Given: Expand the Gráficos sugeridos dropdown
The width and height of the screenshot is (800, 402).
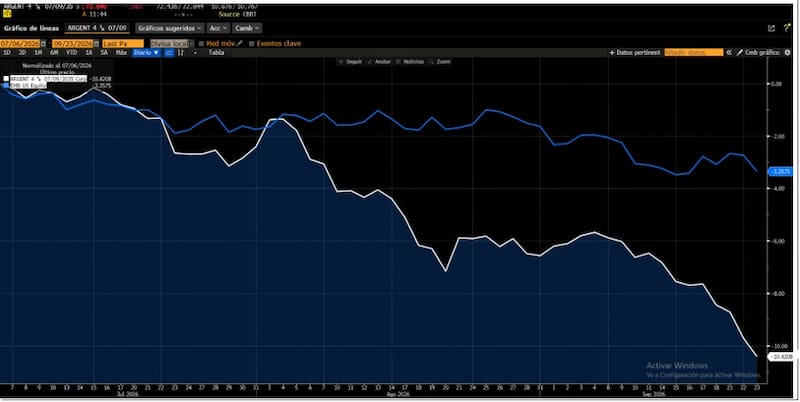Looking at the screenshot, I should tap(170, 28).
